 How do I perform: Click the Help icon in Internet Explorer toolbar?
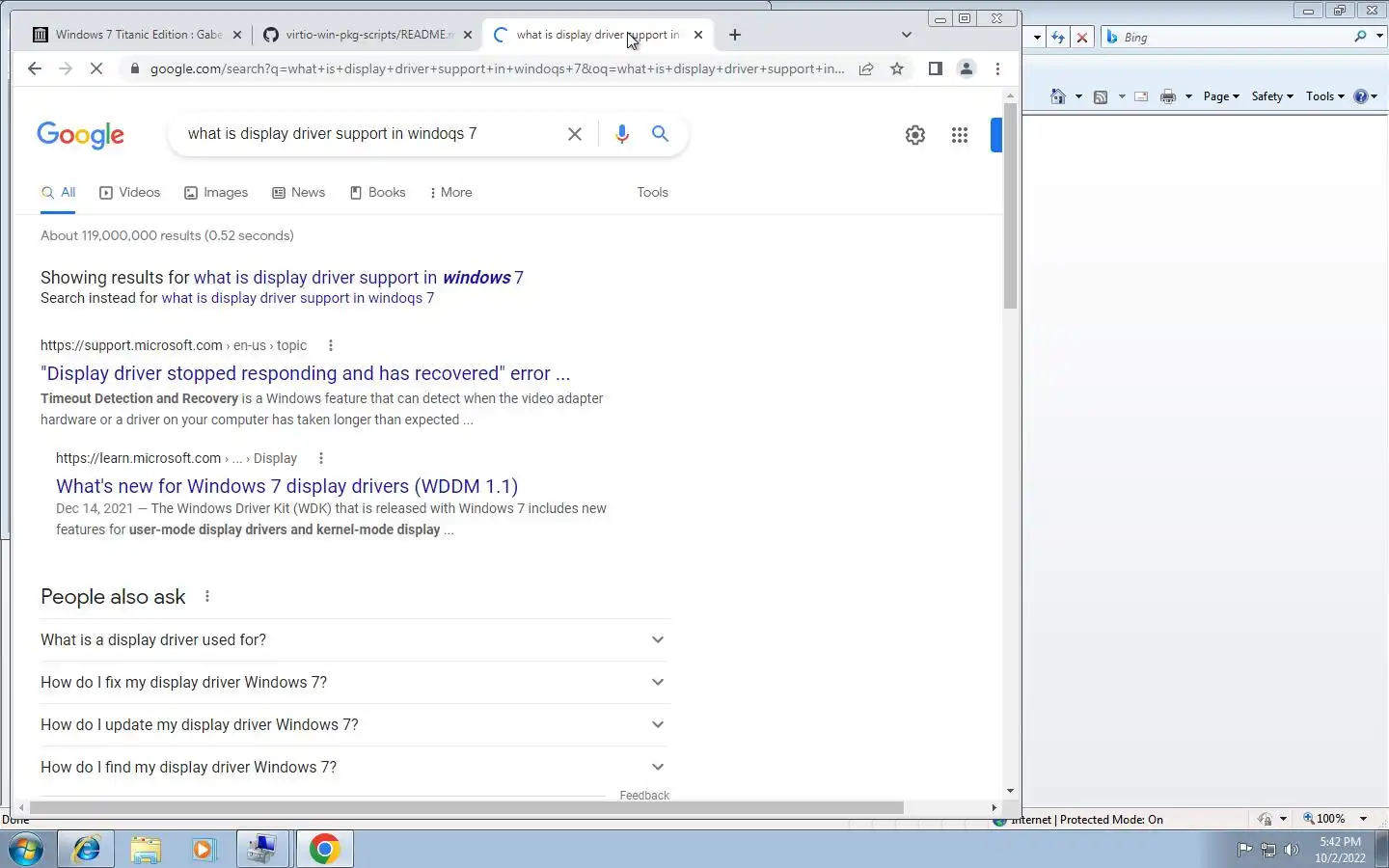tap(1361, 96)
